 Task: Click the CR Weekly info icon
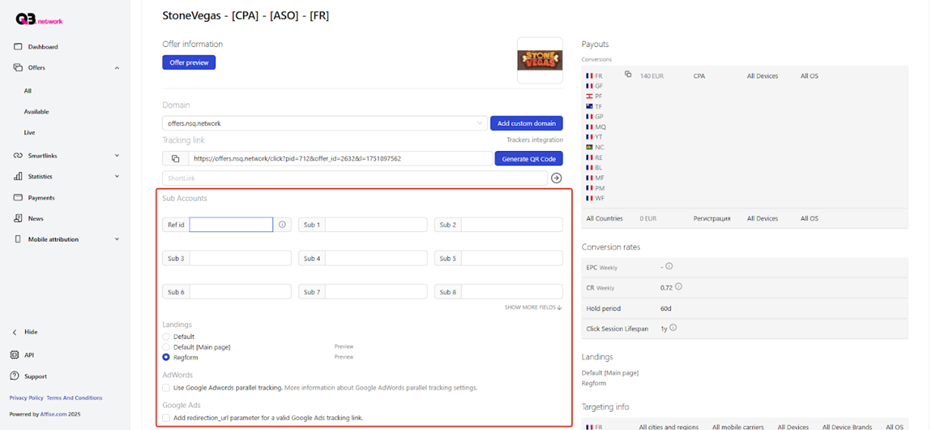point(679,287)
